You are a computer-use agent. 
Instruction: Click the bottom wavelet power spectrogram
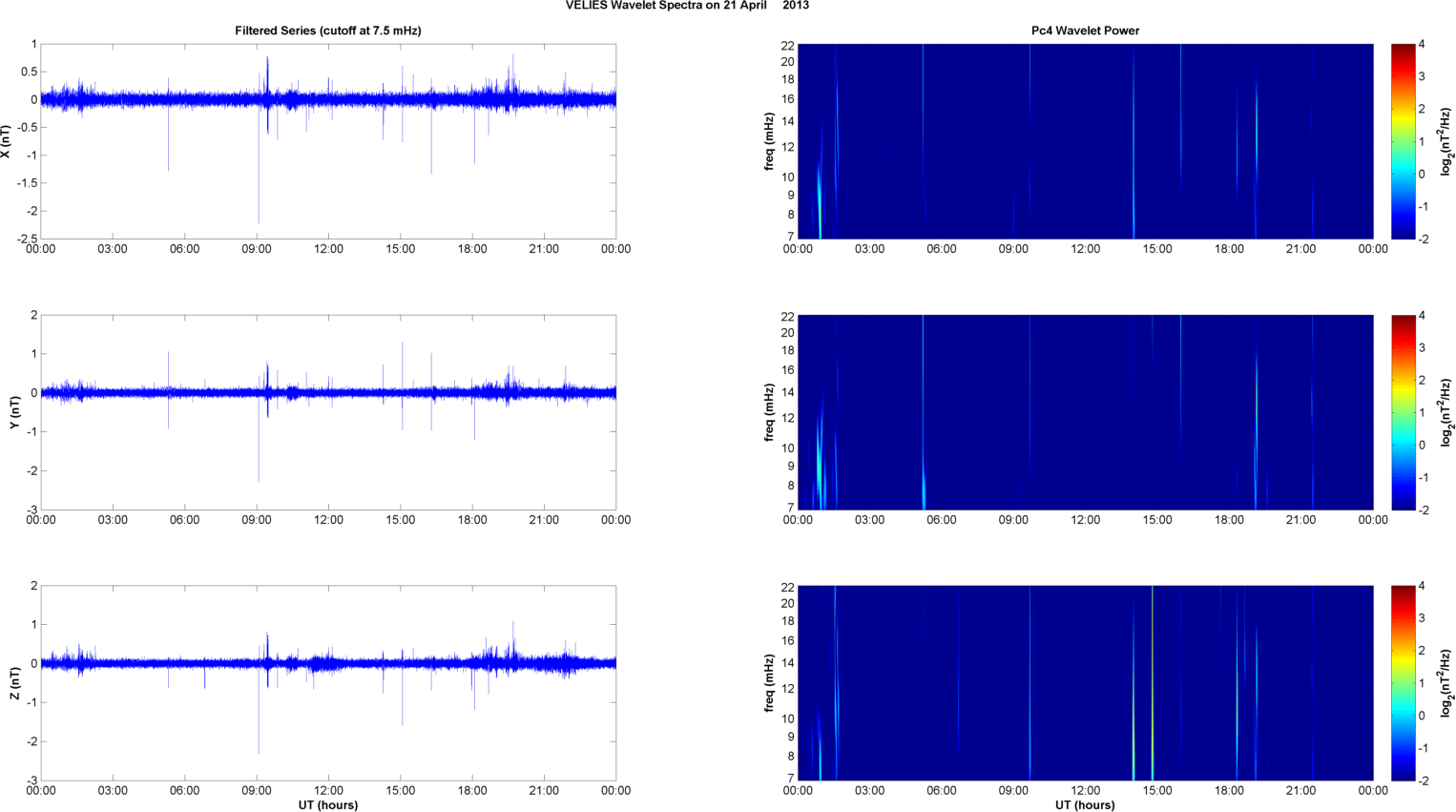click(1085, 683)
